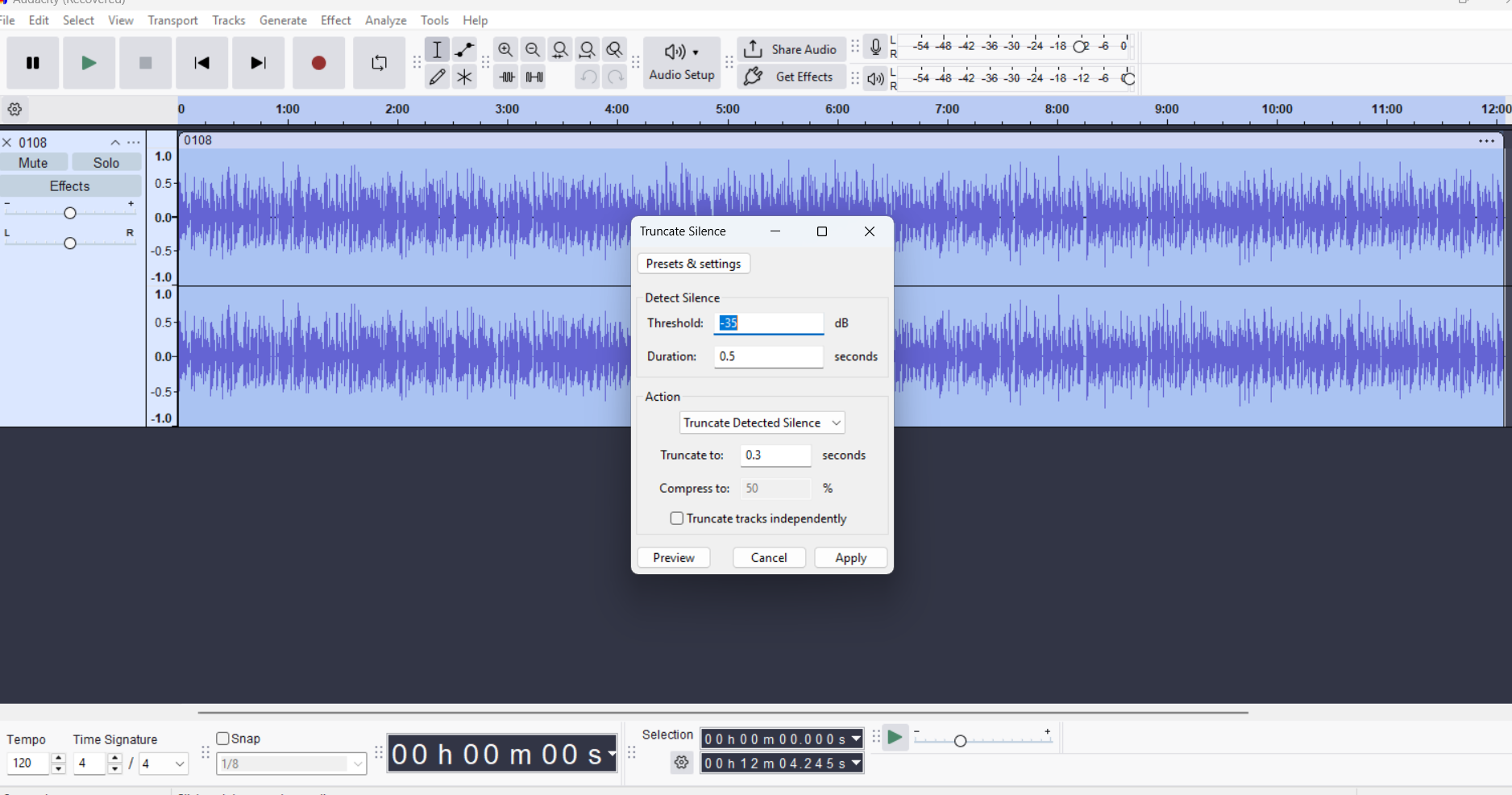This screenshot has width=1512, height=795.
Task: Click Apply in Truncate Silence dialog
Action: tap(850, 558)
